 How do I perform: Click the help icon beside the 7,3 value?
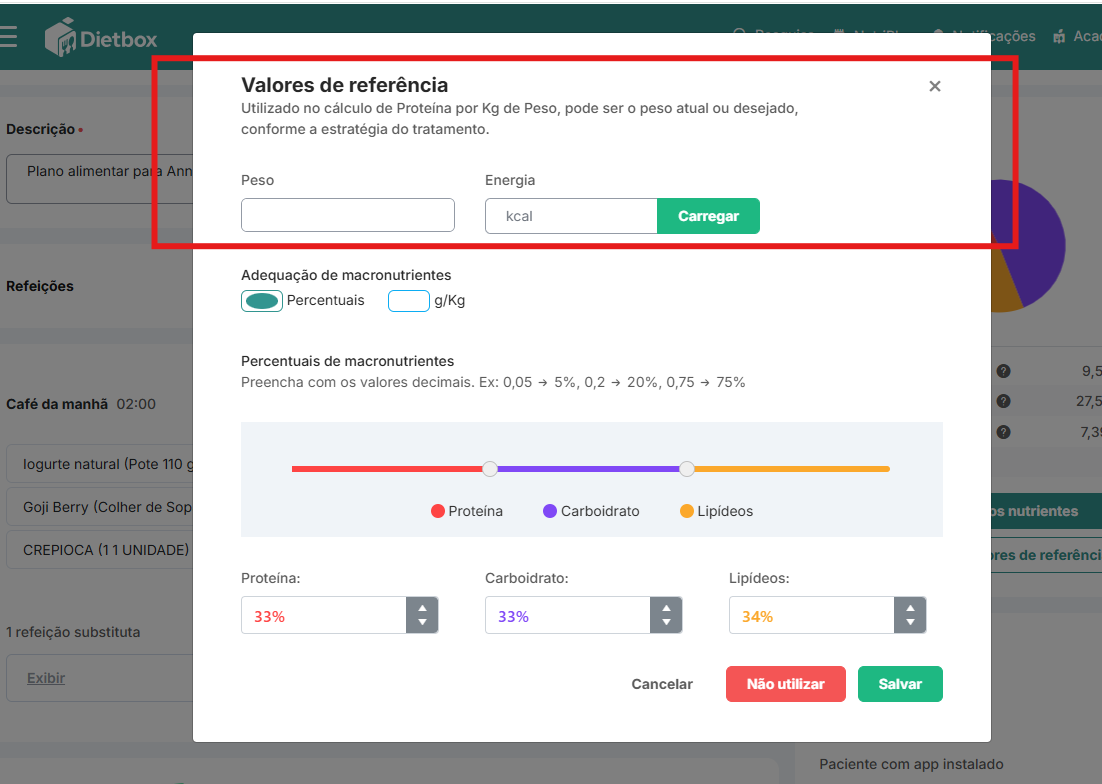point(1003,432)
